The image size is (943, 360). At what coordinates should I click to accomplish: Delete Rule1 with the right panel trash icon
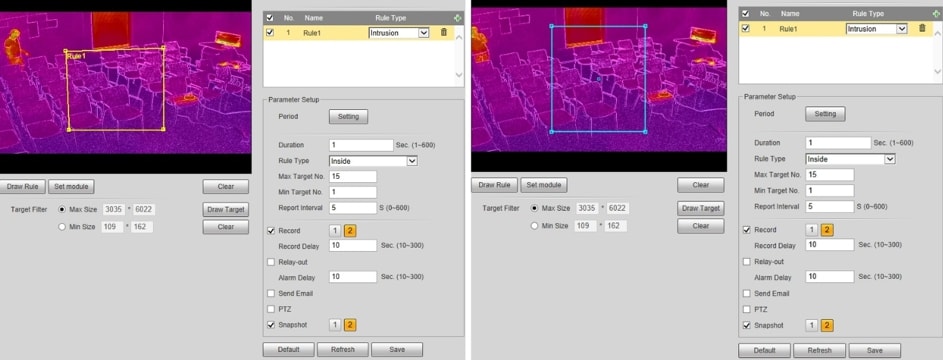click(x=922, y=28)
